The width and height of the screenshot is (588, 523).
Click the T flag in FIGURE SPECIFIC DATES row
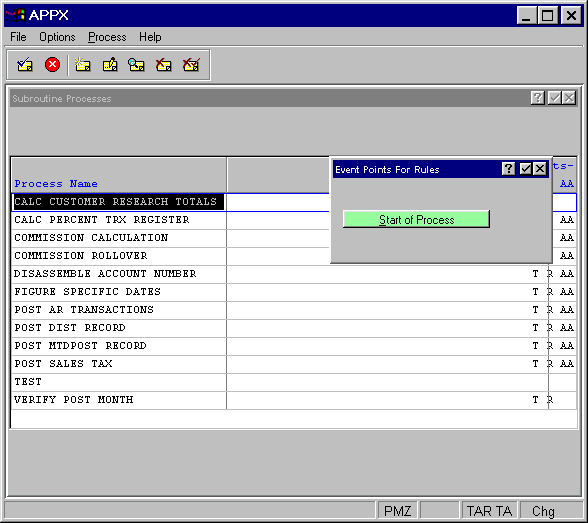click(x=536, y=292)
